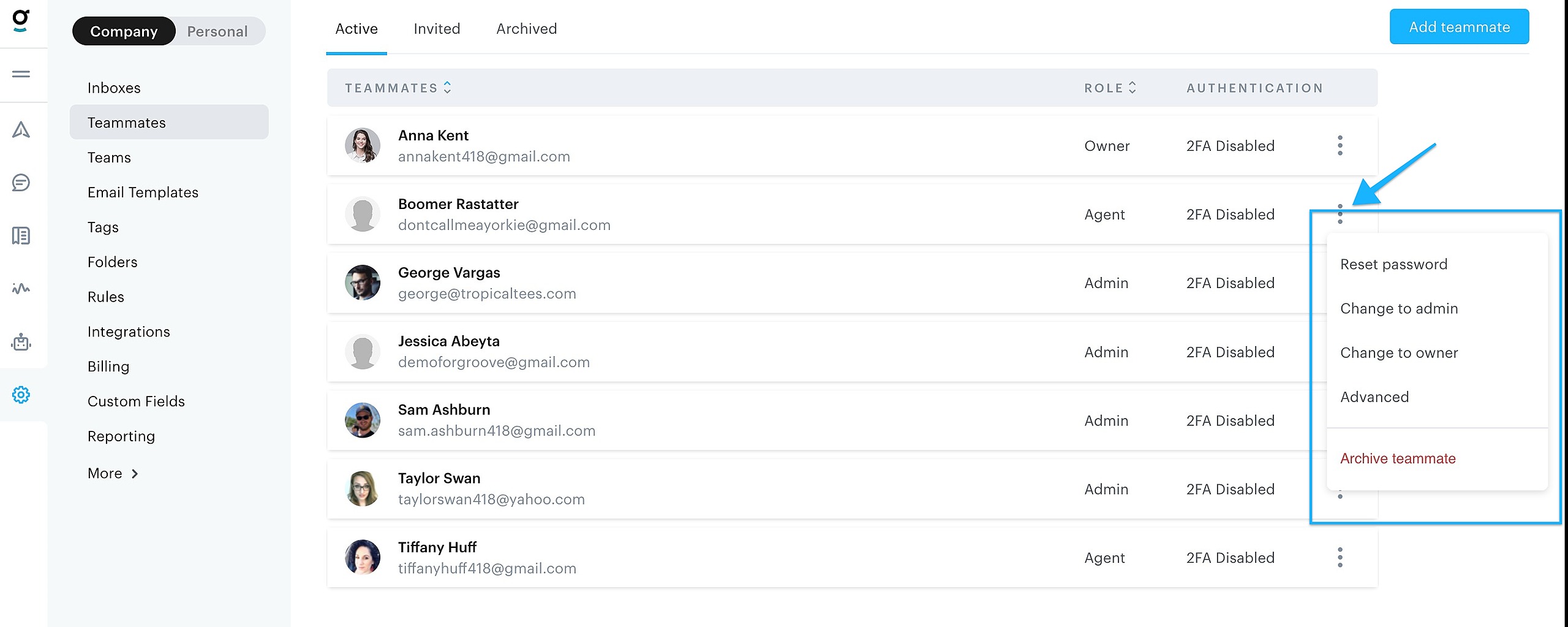Click Anna Kent's profile avatar
This screenshot has width=1568, height=627.
(363, 145)
